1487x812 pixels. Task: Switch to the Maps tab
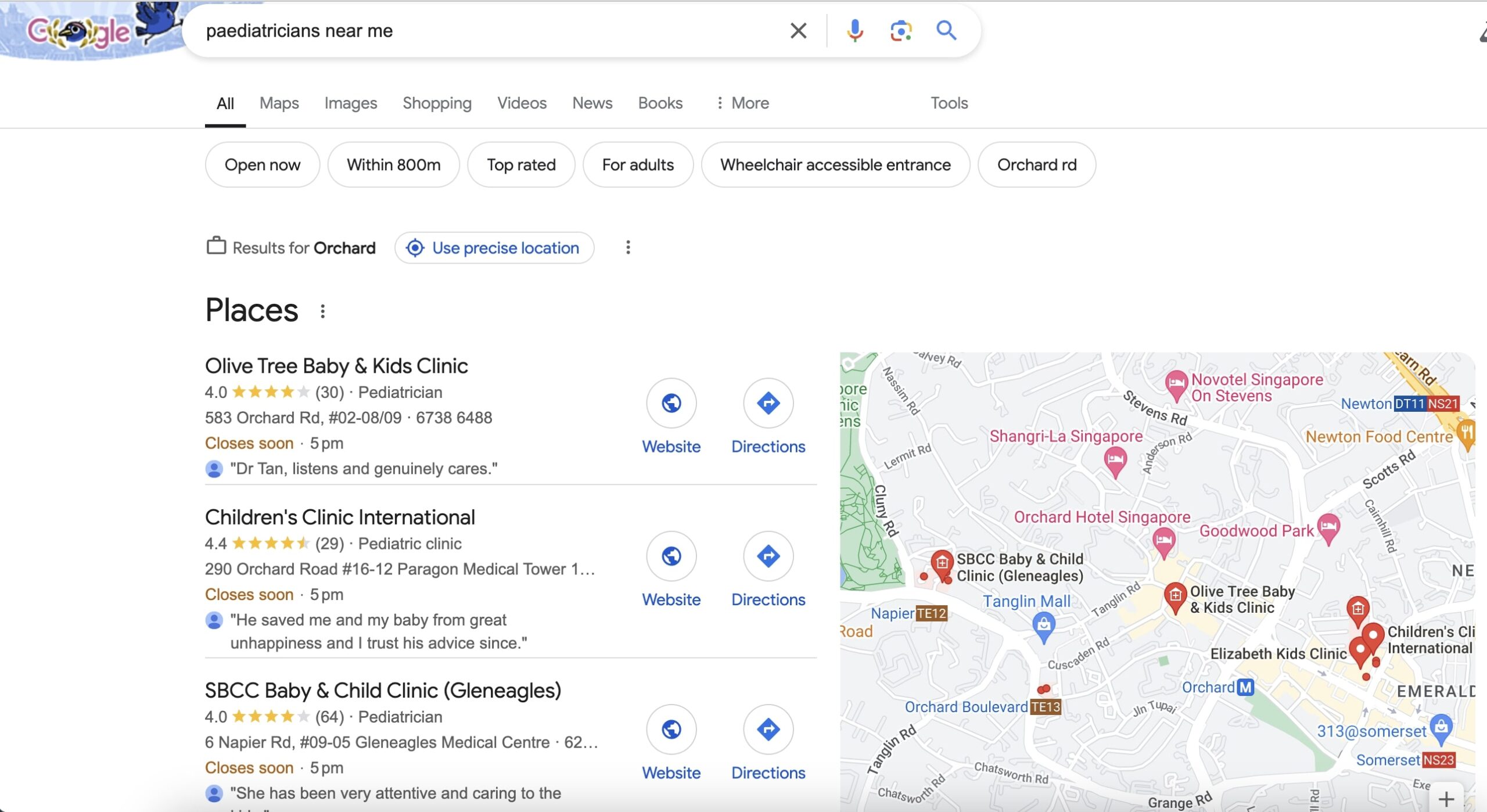[x=279, y=103]
